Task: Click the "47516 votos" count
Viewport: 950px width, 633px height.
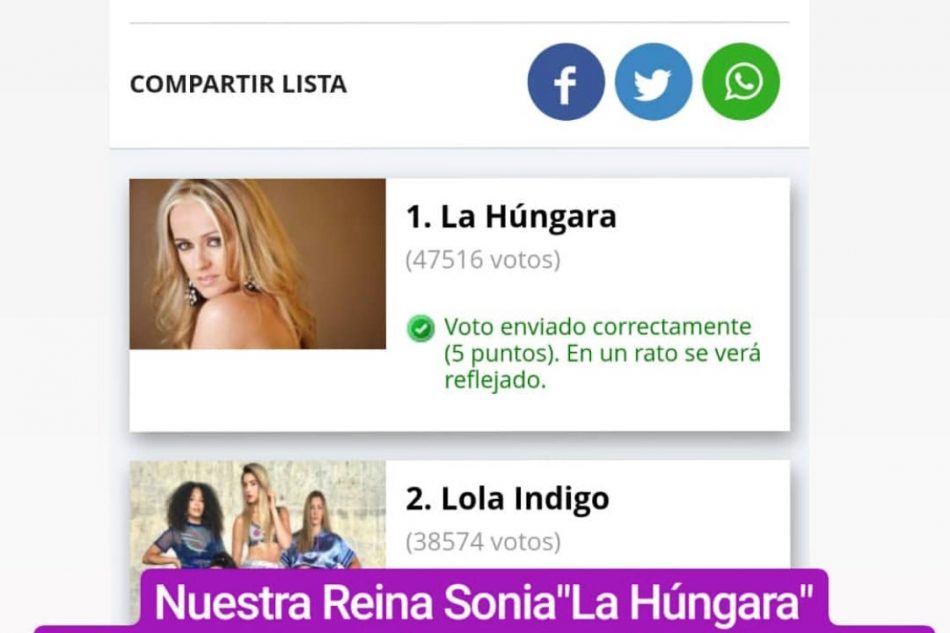Action: click(483, 260)
